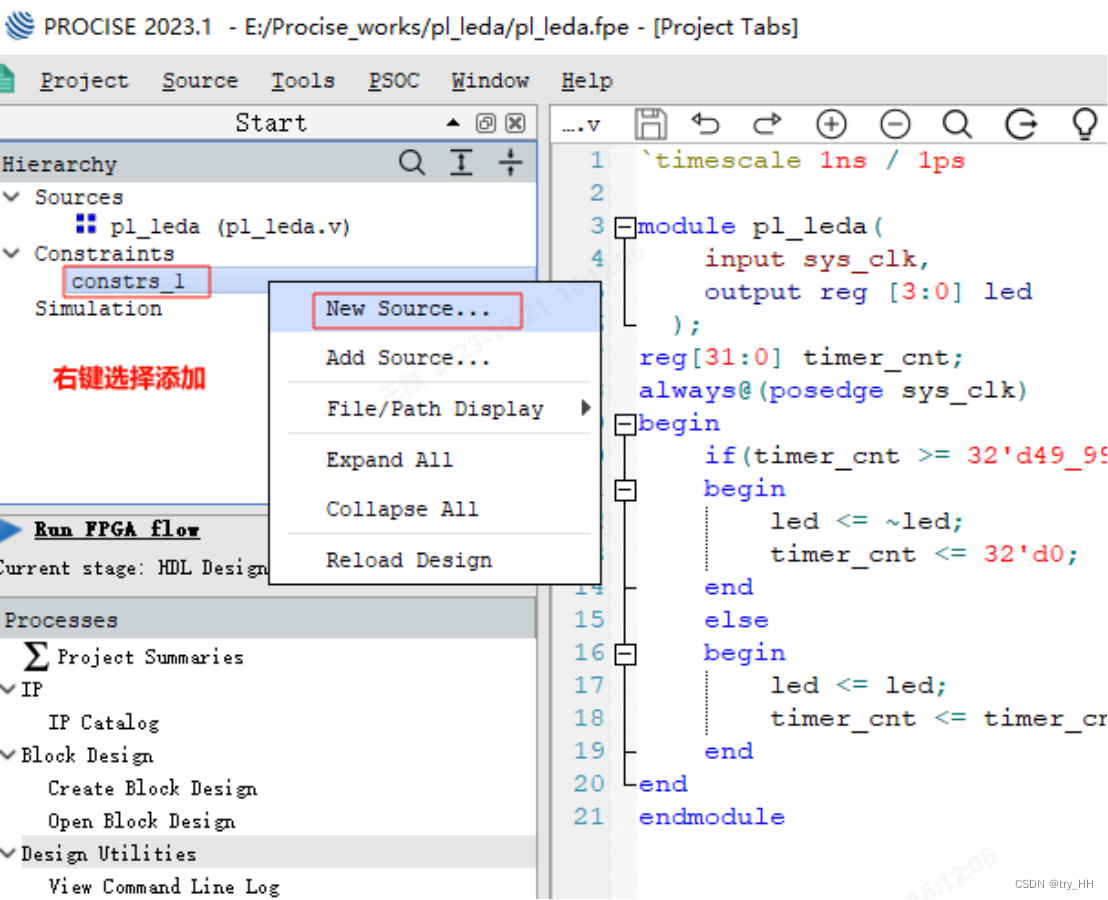Float the Start panel with the restore icon

point(485,123)
